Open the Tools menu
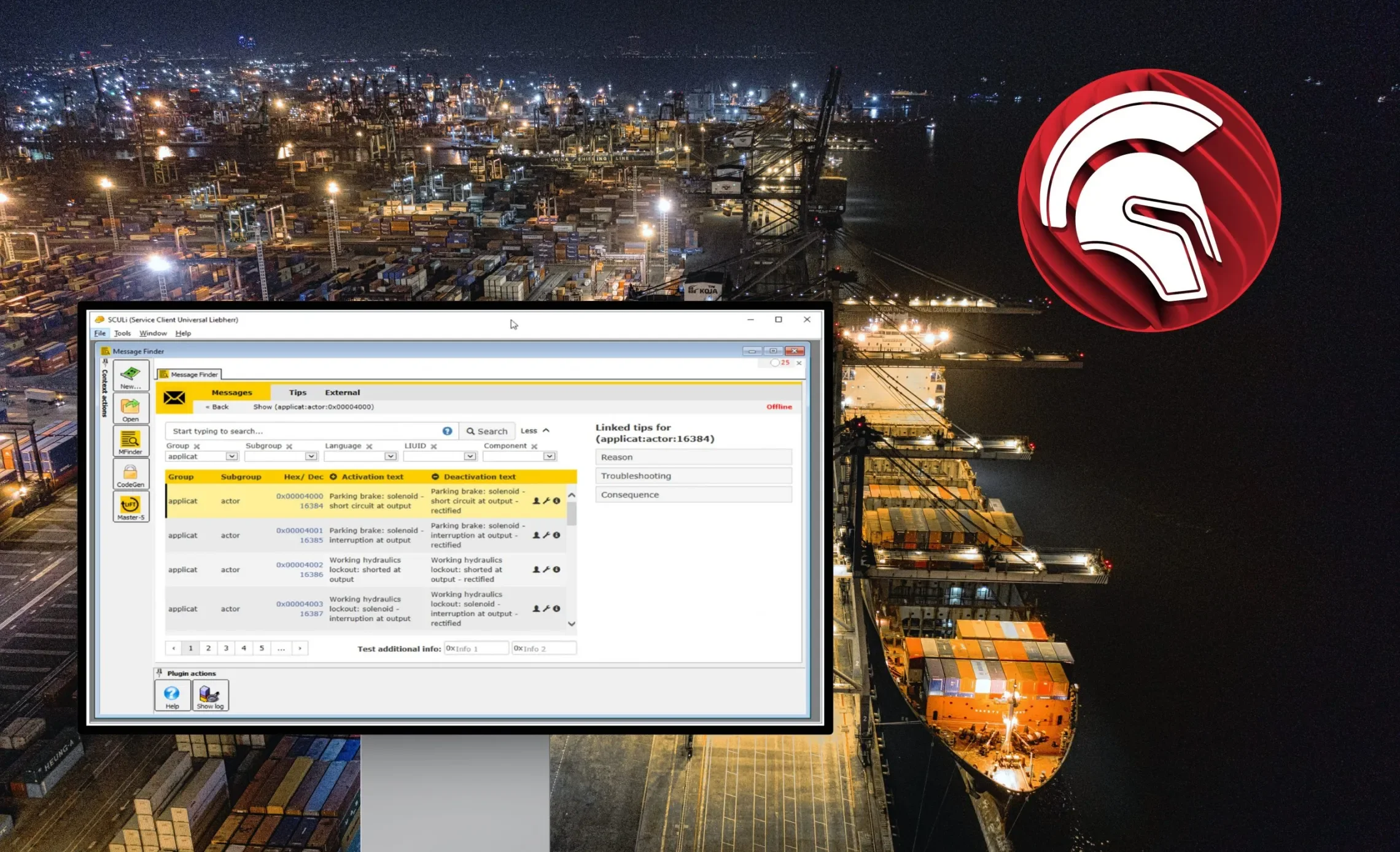Screen dimensions: 1400x852 [122, 333]
